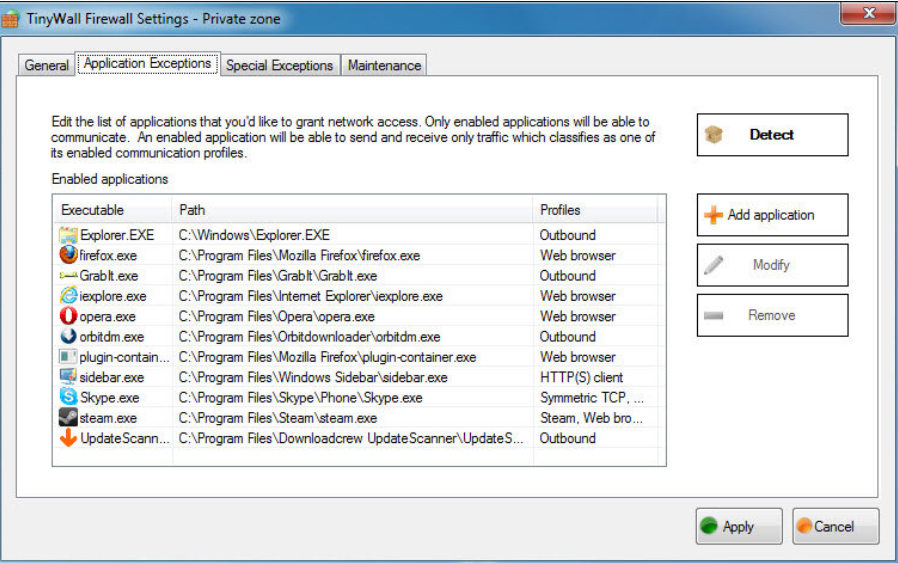898x563 pixels.
Task: Click the Cancel button label
Action: click(834, 526)
